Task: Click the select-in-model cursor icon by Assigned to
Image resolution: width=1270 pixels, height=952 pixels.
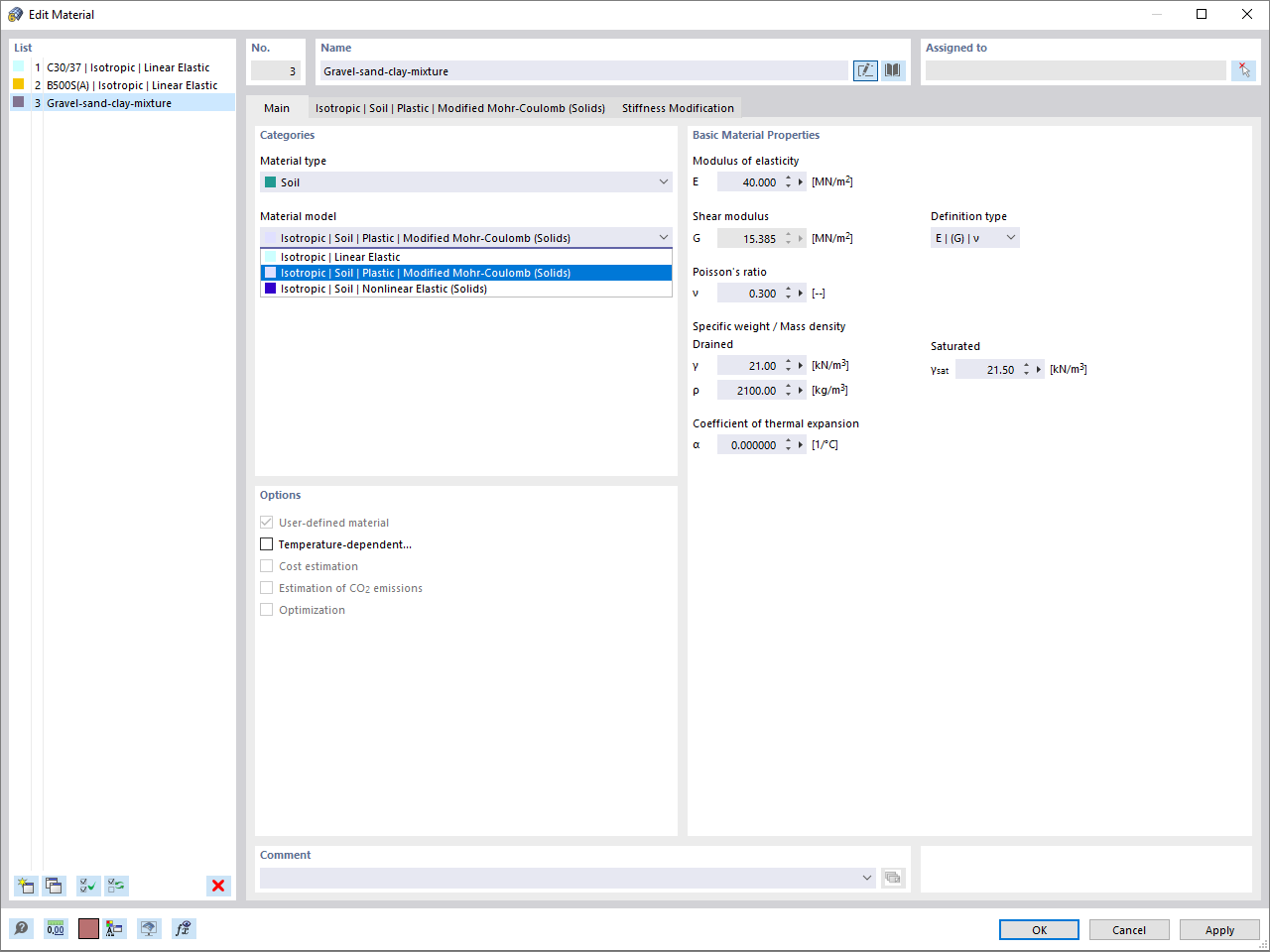Action: pos(1243,70)
